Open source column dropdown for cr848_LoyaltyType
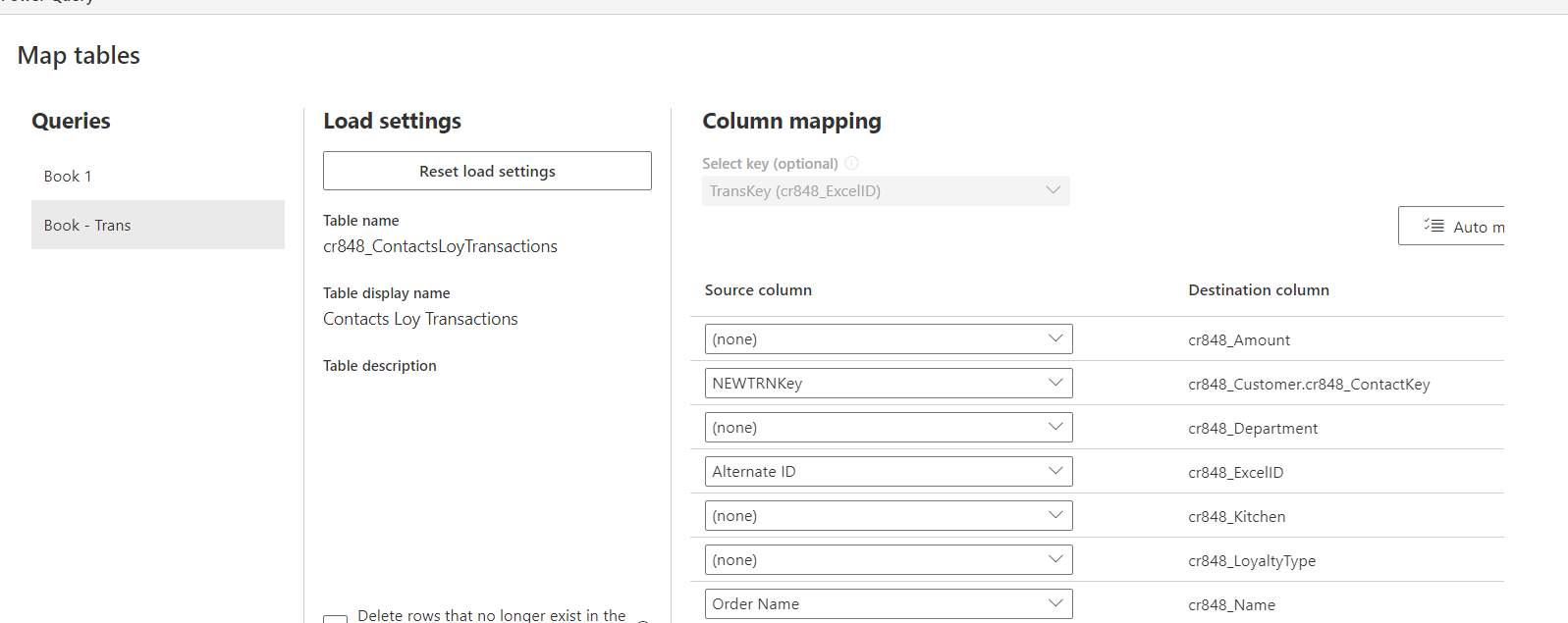Viewport: 1568px width, 623px height. (x=889, y=559)
